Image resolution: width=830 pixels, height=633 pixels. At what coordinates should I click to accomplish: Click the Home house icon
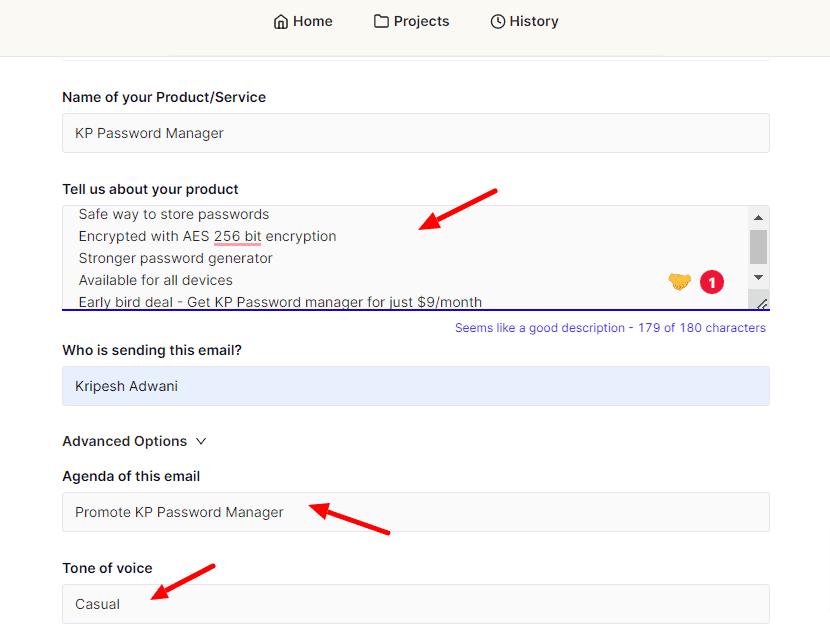point(281,21)
